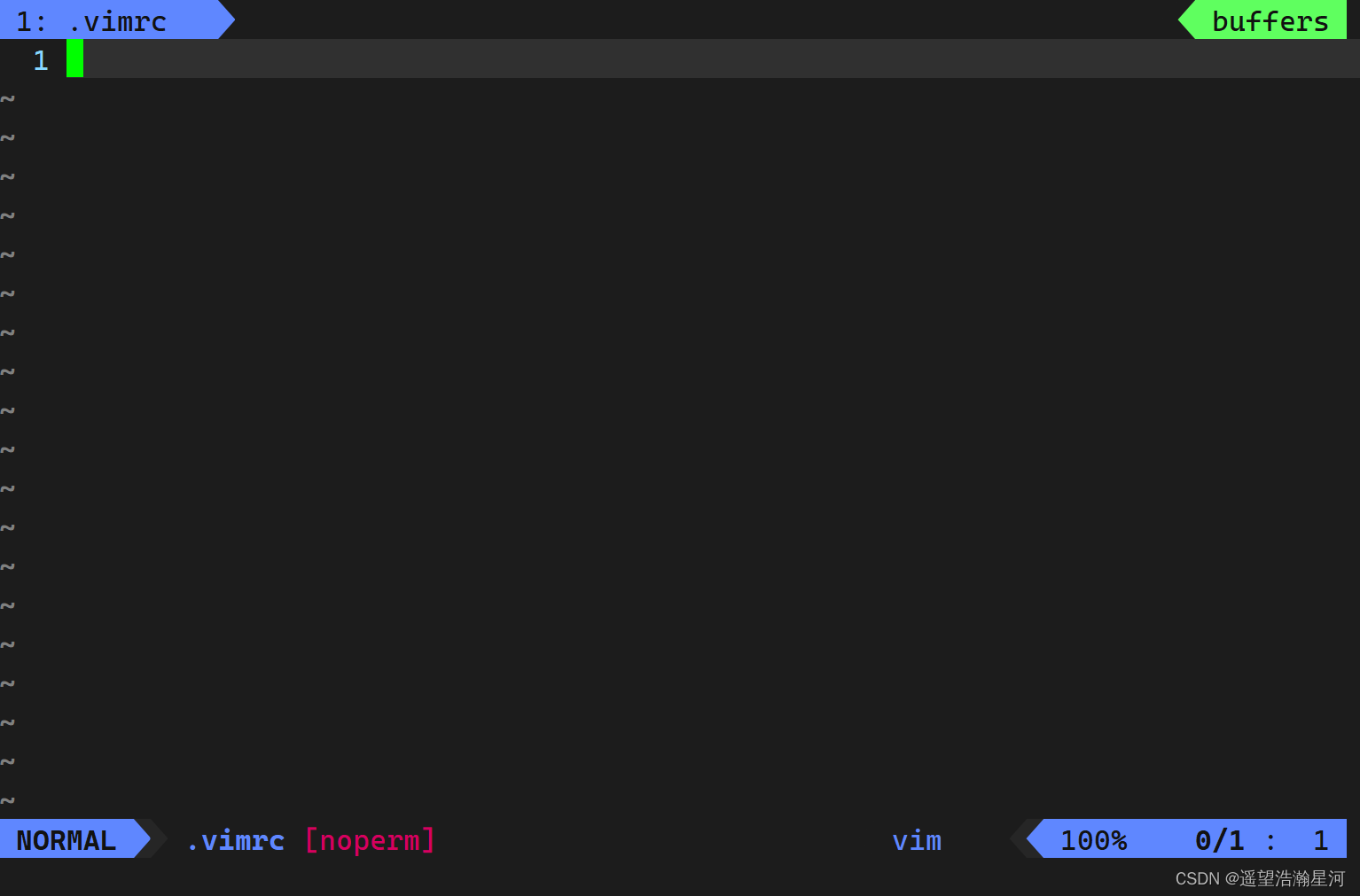Click the '100%' position indicator
Screen dimensions: 1360x896
pyautogui.click(x=1094, y=840)
